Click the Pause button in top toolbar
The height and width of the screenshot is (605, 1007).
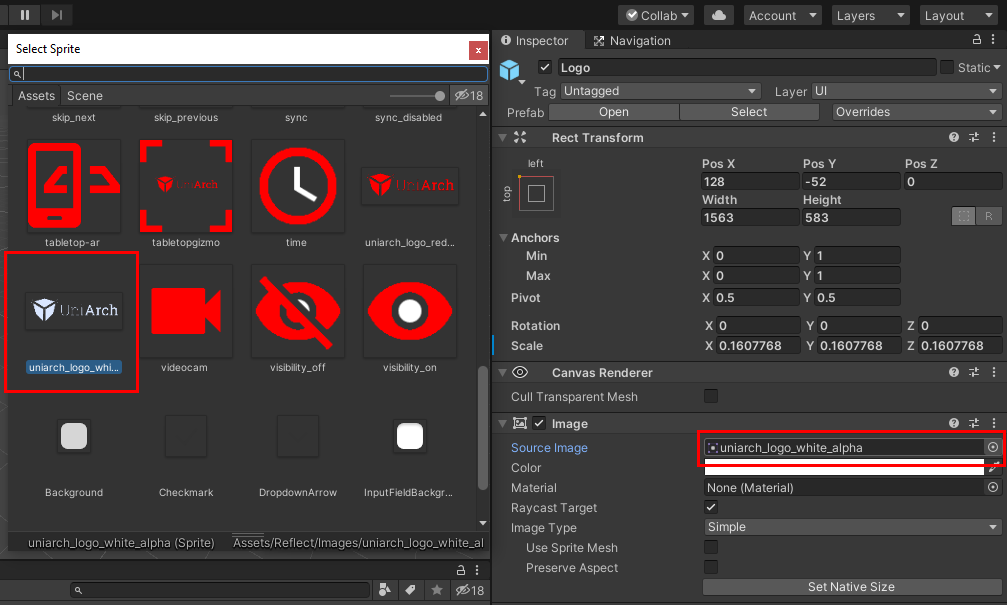pyautogui.click(x=24, y=15)
